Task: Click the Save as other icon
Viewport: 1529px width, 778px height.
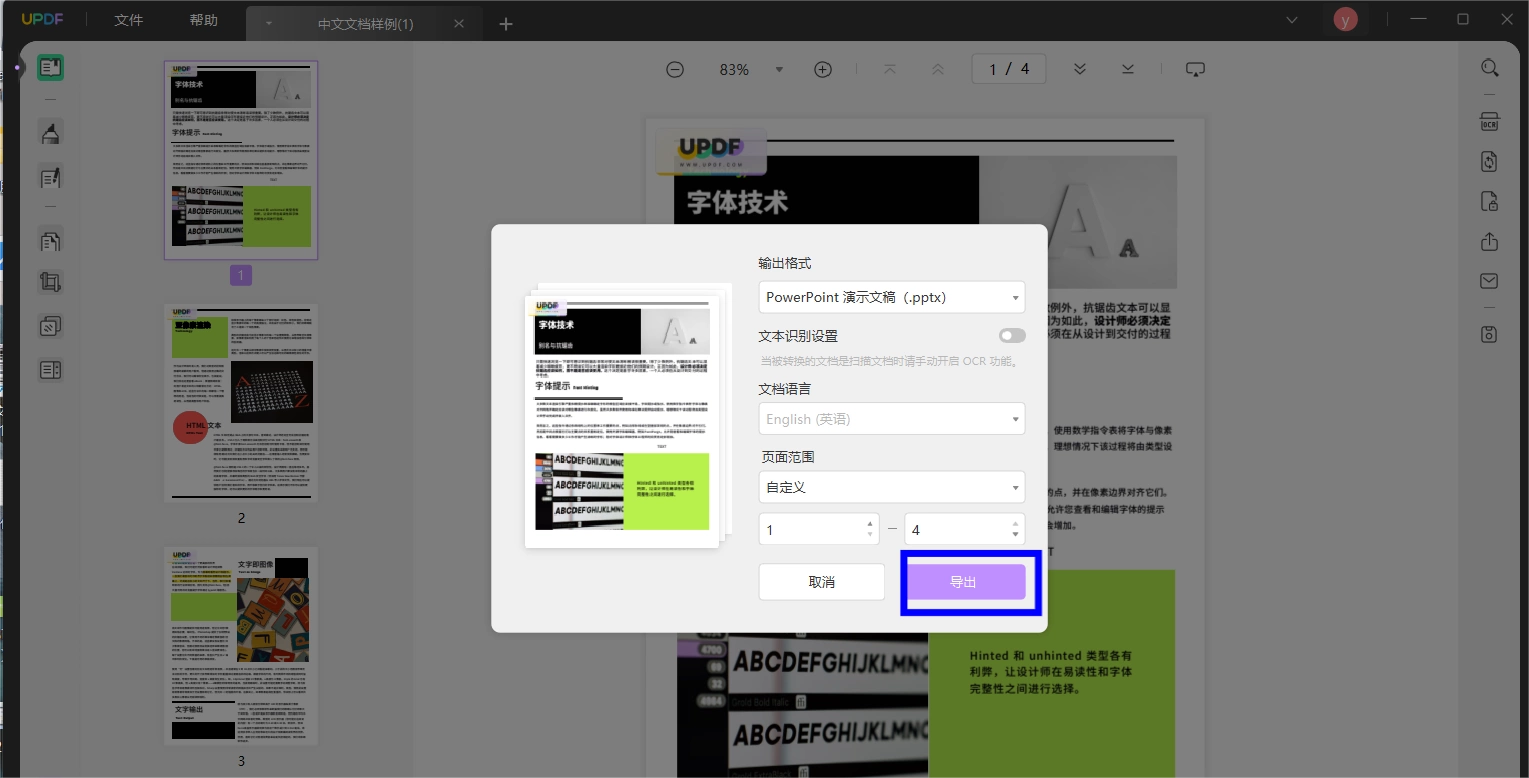Action: coord(1490,334)
